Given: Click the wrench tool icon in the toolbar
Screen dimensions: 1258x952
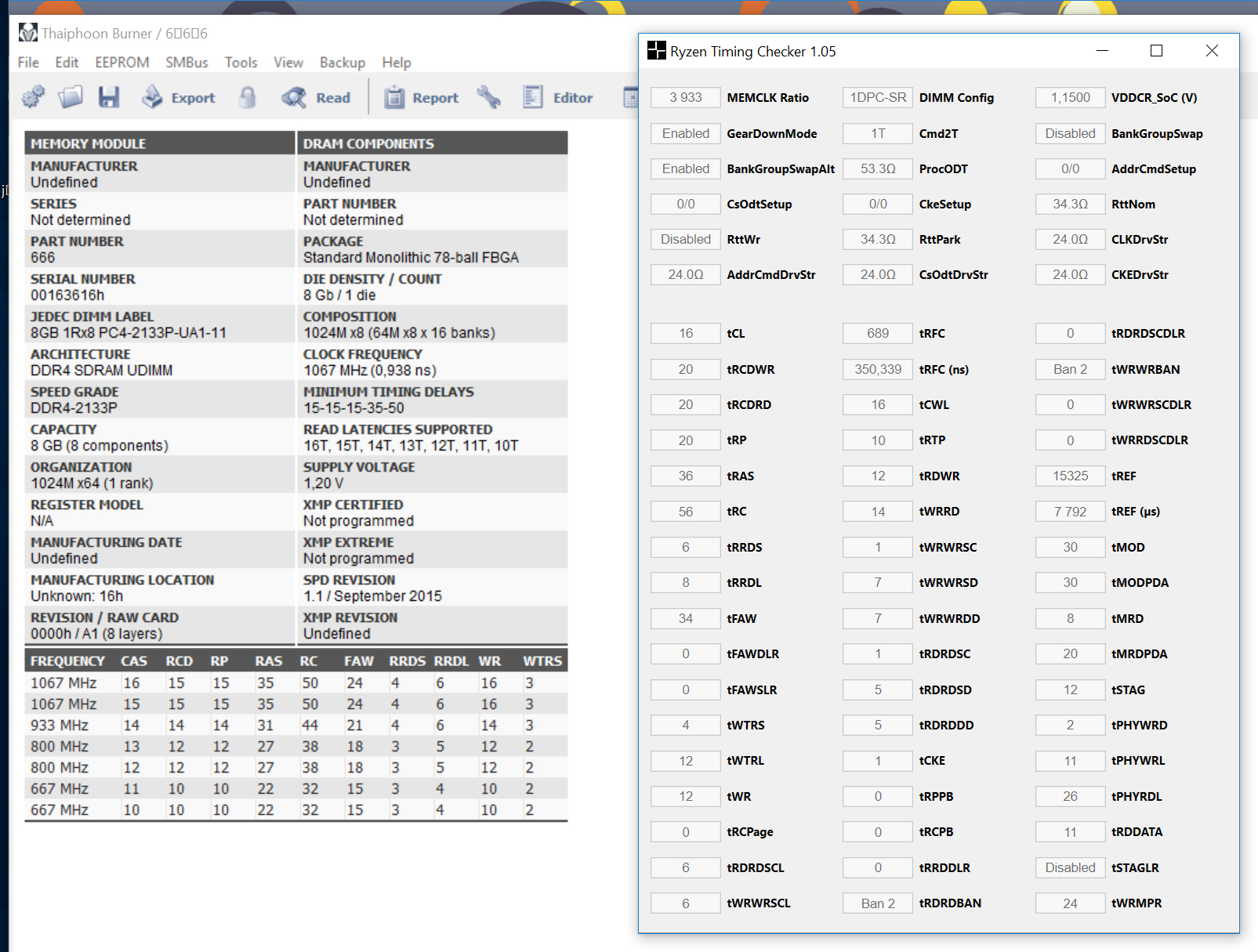Looking at the screenshot, I should tap(489, 97).
